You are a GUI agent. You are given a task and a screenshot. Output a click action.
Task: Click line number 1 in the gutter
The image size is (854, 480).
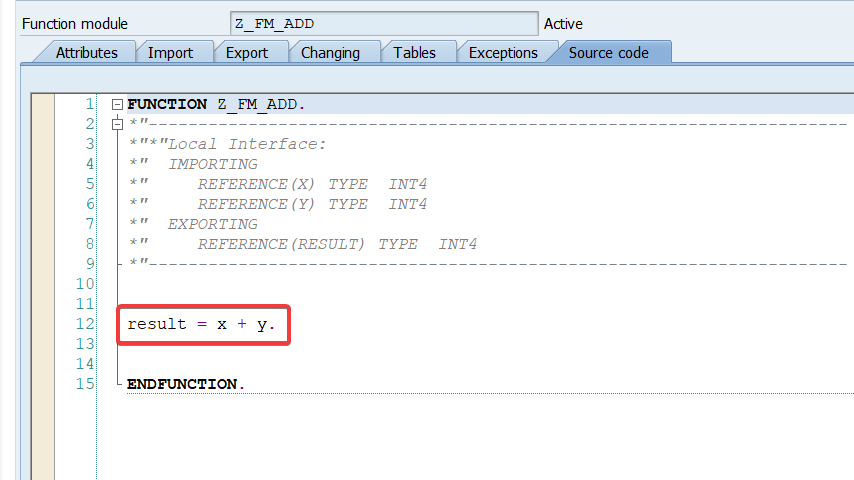click(90, 104)
